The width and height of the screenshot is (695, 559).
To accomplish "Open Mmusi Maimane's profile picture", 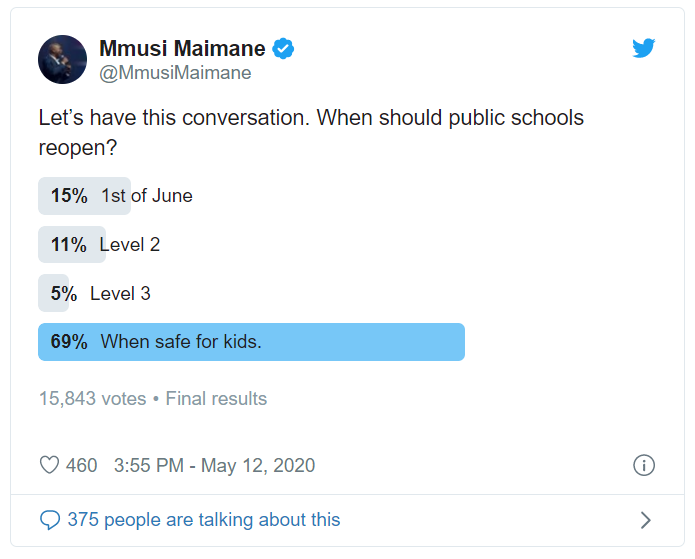I will coord(62,59).
